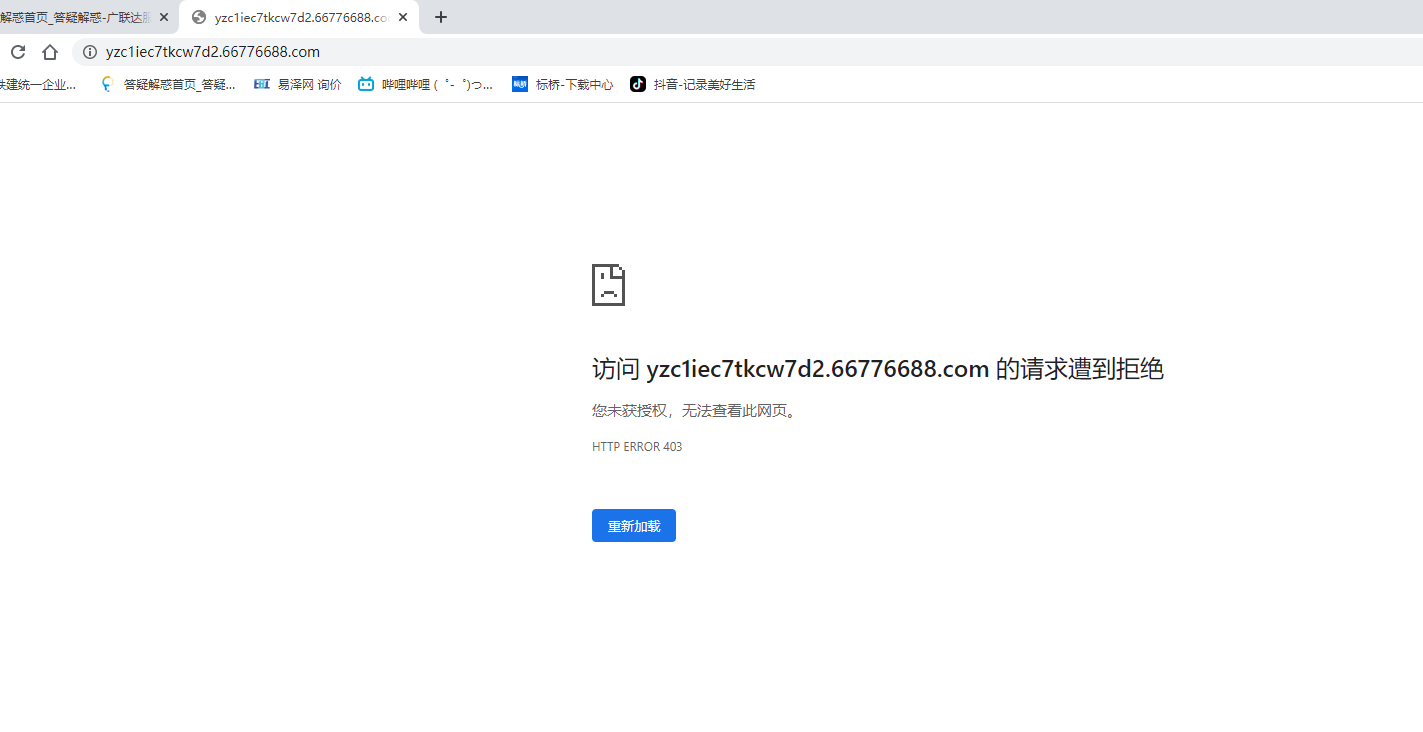
Task: Click the 重新加载 reload button
Action: [634, 526]
